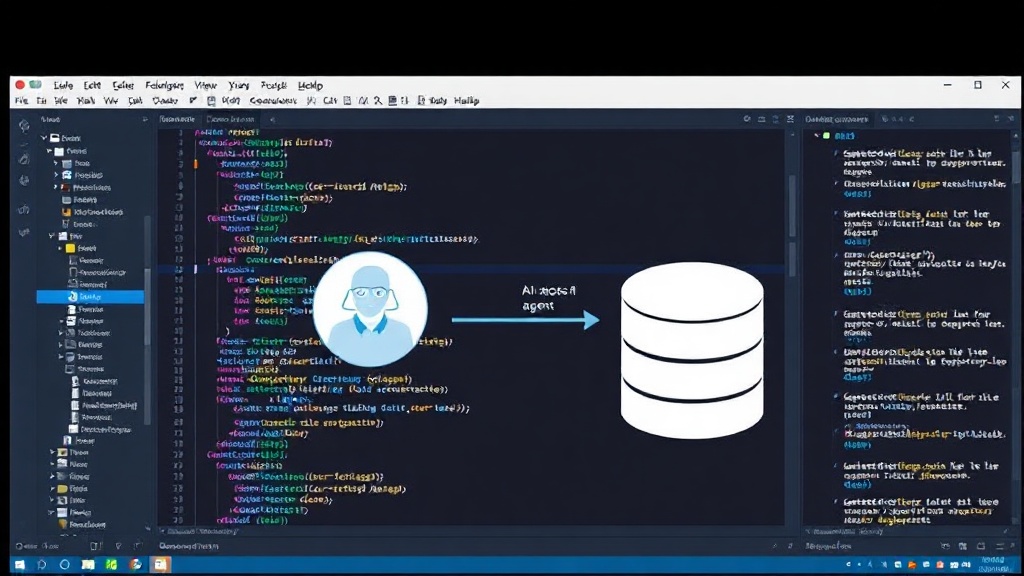Click the circular Cortana icon on taskbar
This screenshot has height=576, width=1024.
click(x=65, y=565)
